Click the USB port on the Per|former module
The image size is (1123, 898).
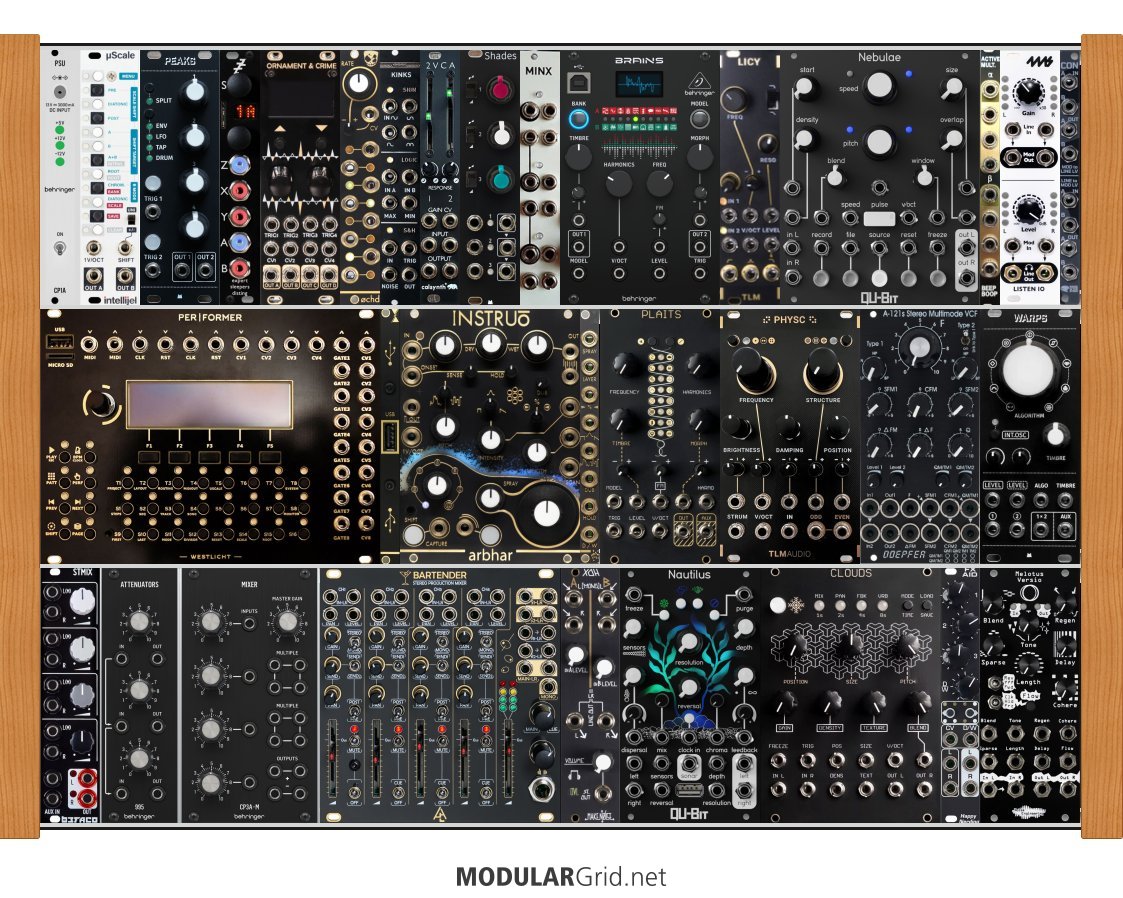pyautogui.click(x=59, y=342)
